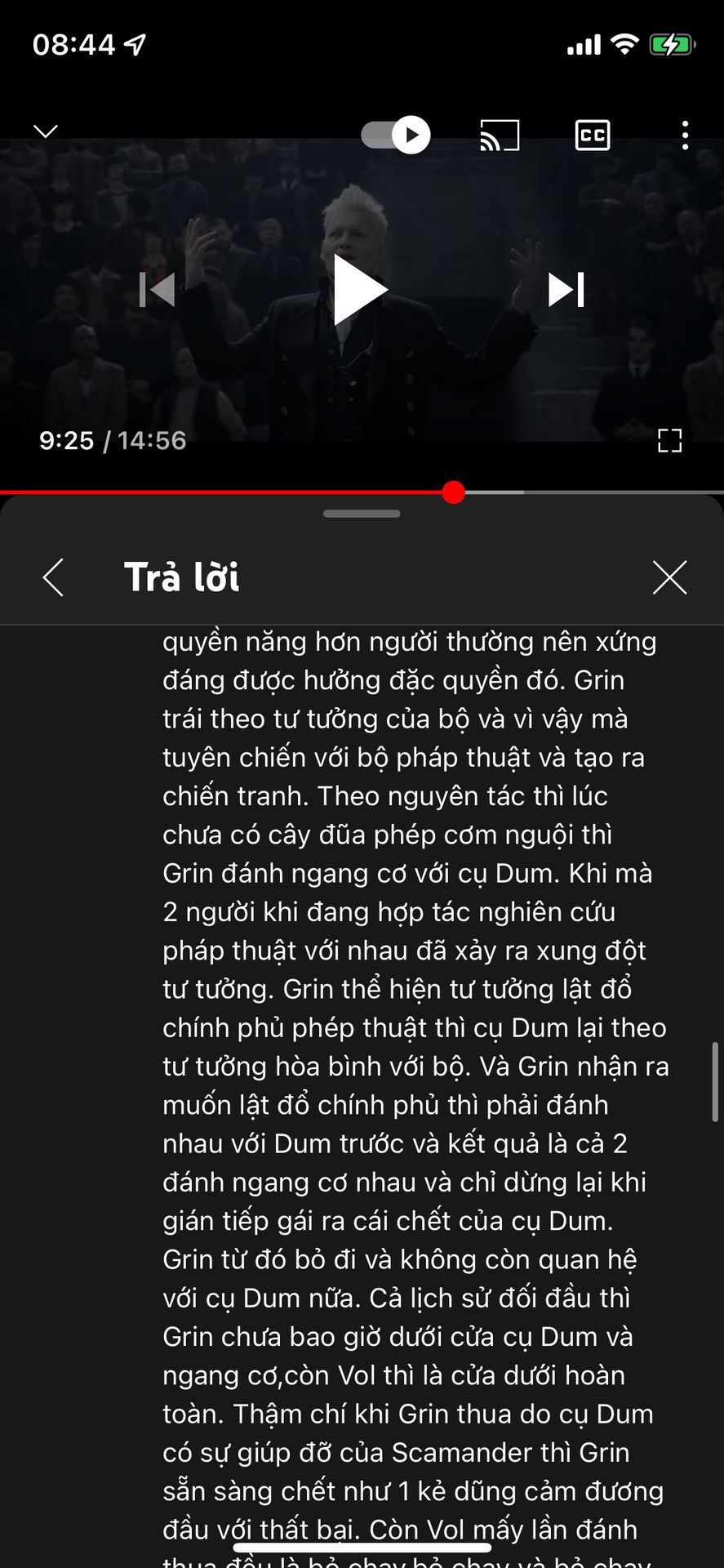This screenshot has width=724, height=1568.
Task: Collapse the video player with the down chevron
Action: pos(46,131)
